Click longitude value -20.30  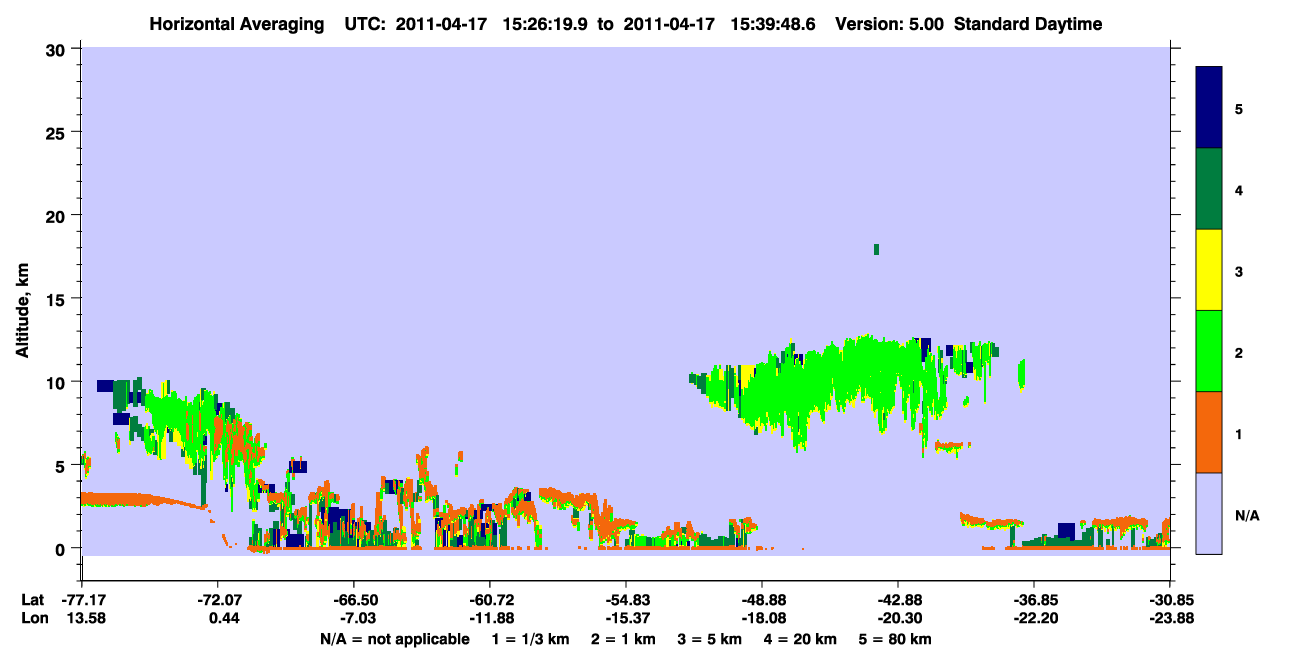898,617
